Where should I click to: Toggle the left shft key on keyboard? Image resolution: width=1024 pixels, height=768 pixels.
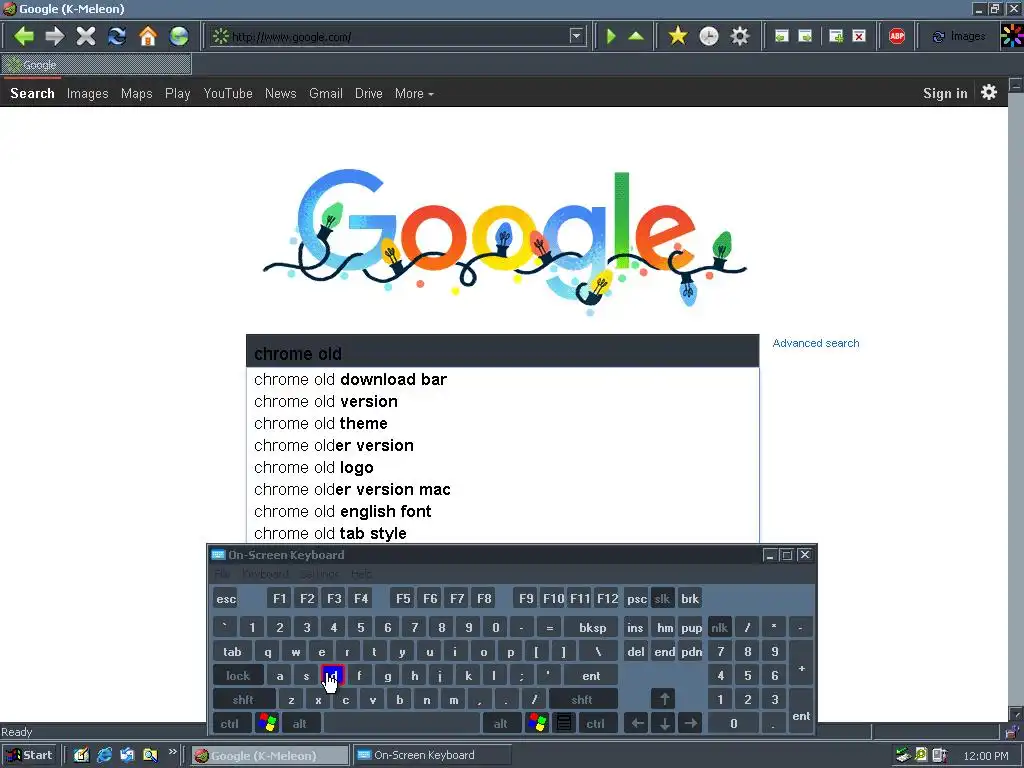pyautogui.click(x=244, y=699)
